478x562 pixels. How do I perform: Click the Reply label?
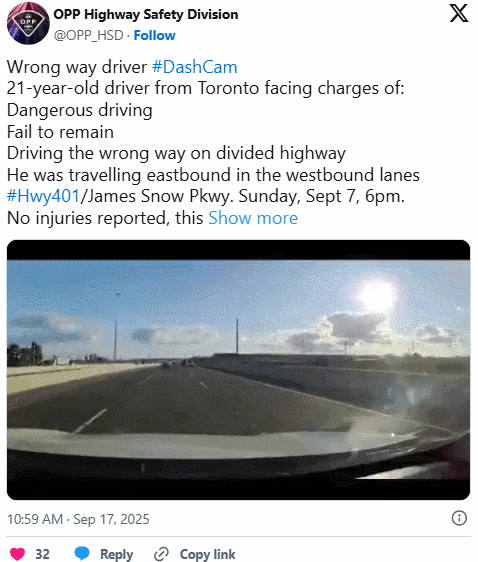click(116, 554)
